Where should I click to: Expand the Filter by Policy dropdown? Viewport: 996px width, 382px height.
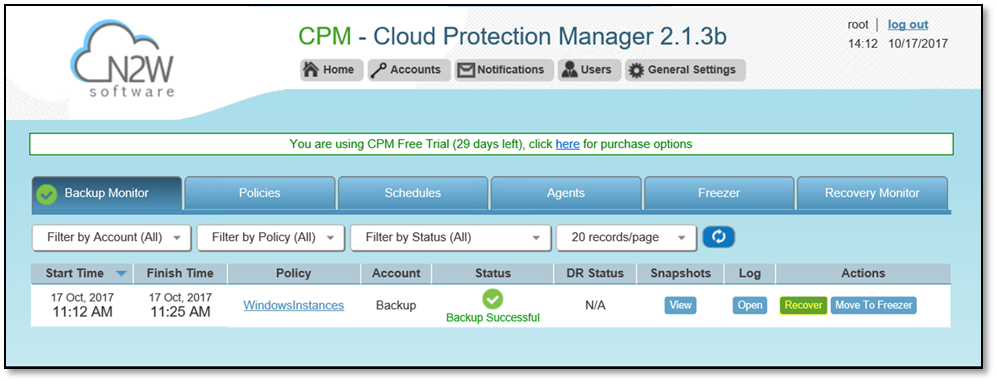tap(271, 238)
